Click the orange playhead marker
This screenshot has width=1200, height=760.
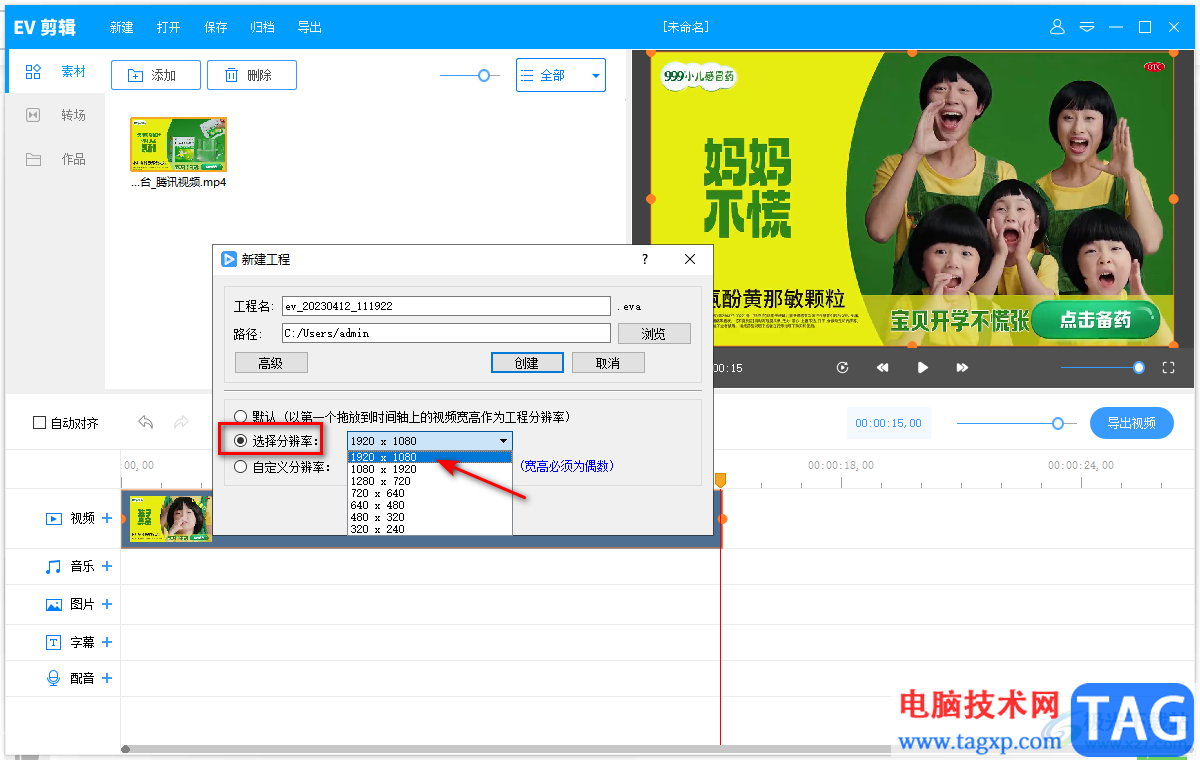pyautogui.click(x=720, y=480)
